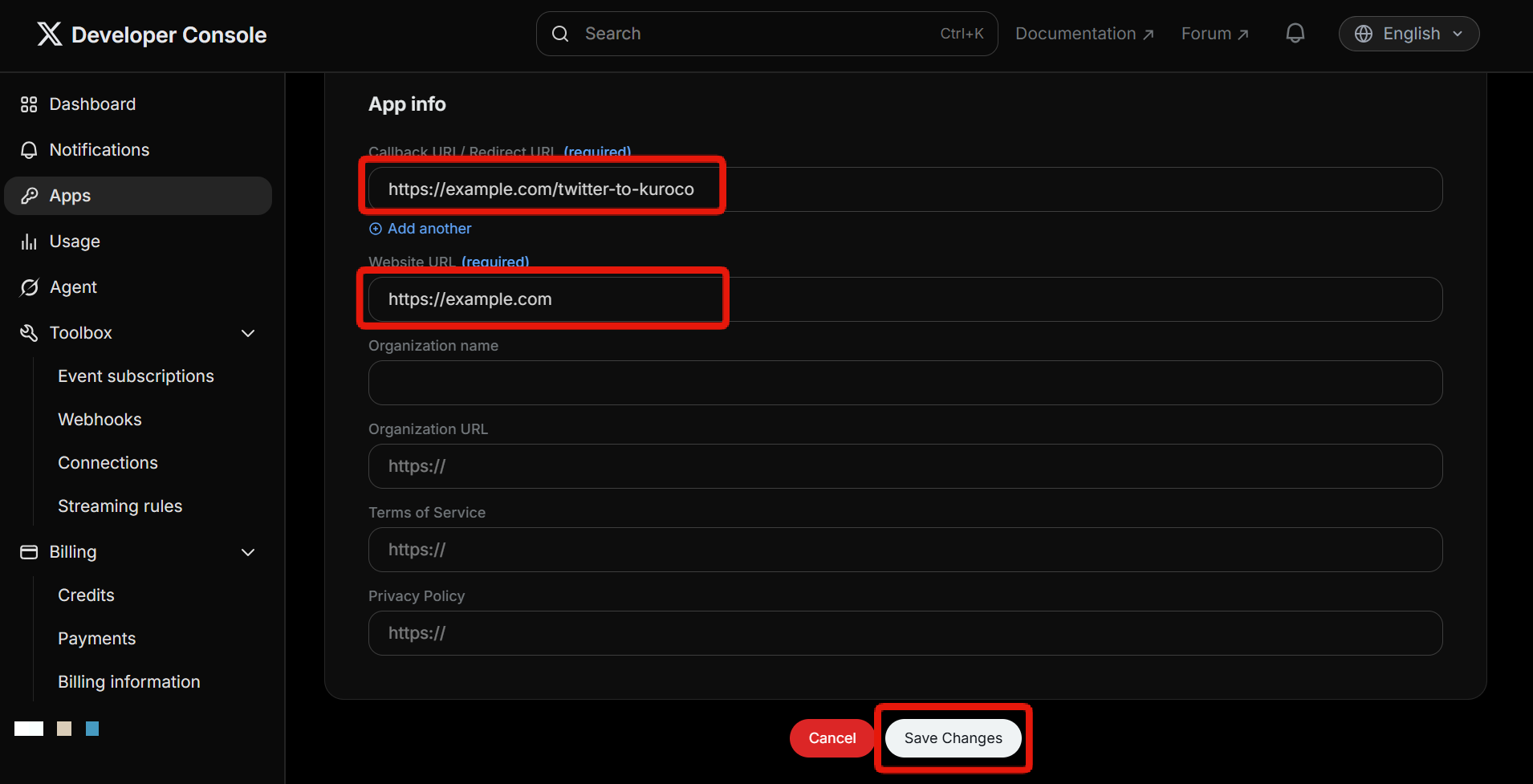Viewport: 1533px width, 784px height.
Task: Click the plus icon beside Add another
Action: [375, 229]
